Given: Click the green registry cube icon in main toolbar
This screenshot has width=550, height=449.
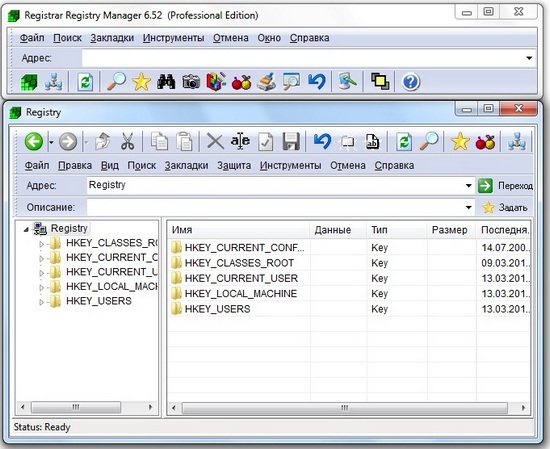Looking at the screenshot, I should pos(29,82).
